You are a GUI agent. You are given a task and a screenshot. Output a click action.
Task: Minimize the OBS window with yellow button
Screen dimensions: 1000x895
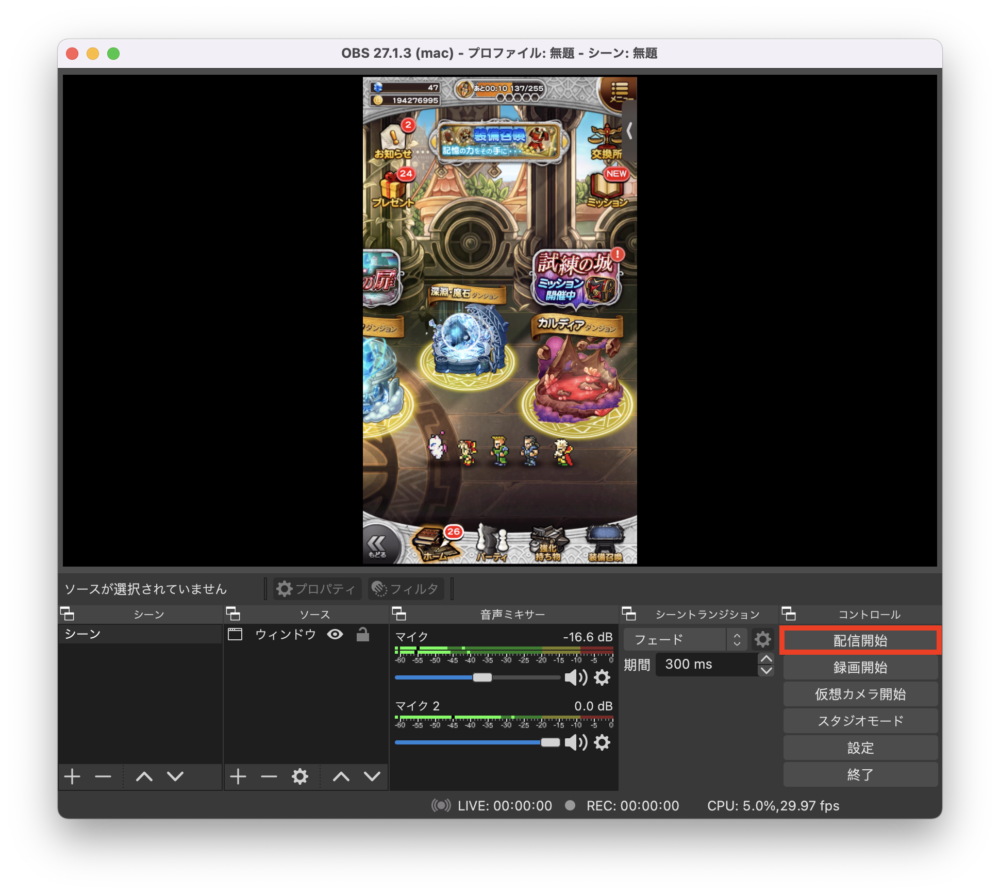click(x=93, y=54)
